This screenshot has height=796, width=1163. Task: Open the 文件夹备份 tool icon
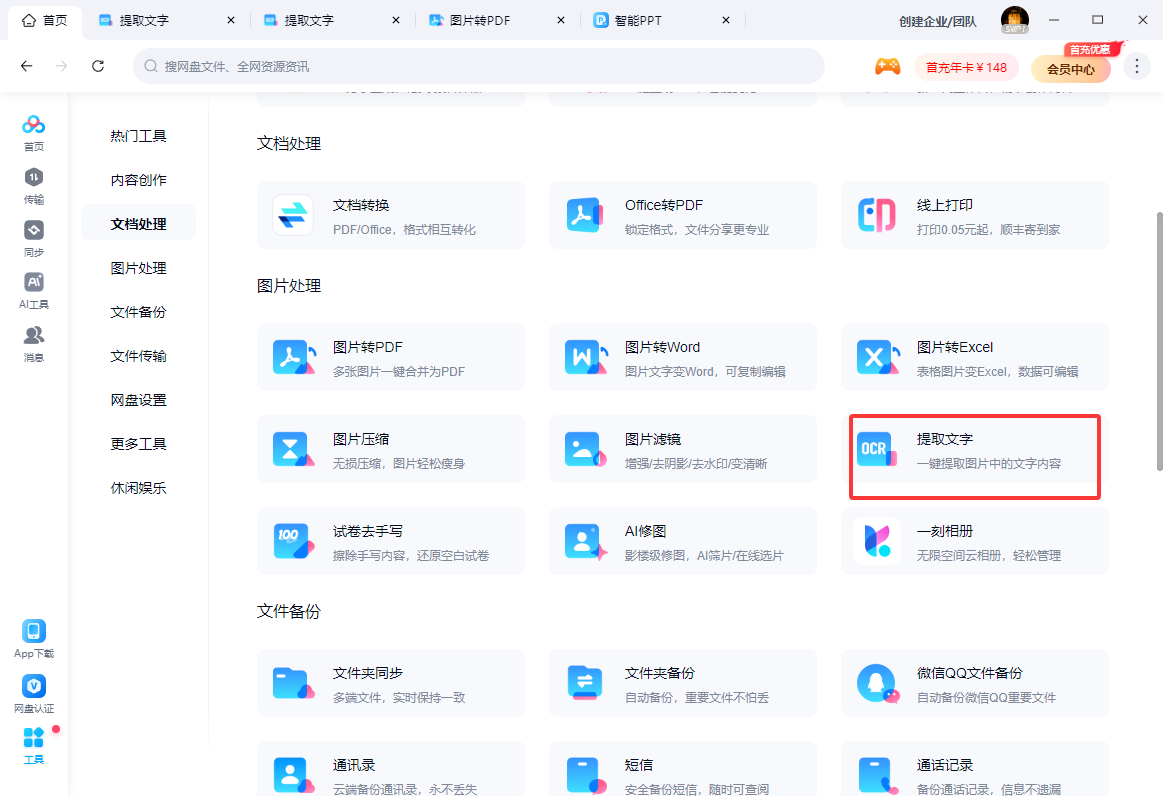pyautogui.click(x=585, y=682)
